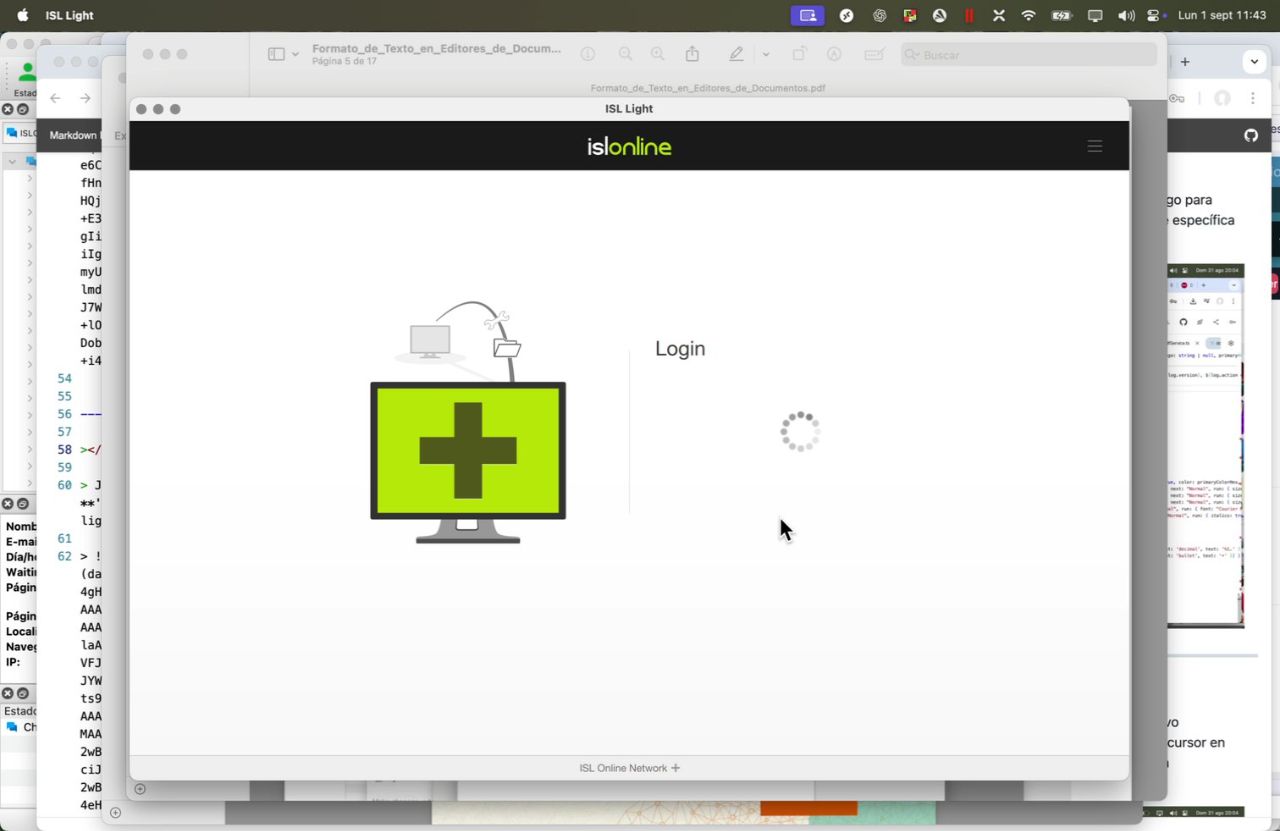Open the ISL Light application menu
1280x831 pixels.
click(x=69, y=15)
